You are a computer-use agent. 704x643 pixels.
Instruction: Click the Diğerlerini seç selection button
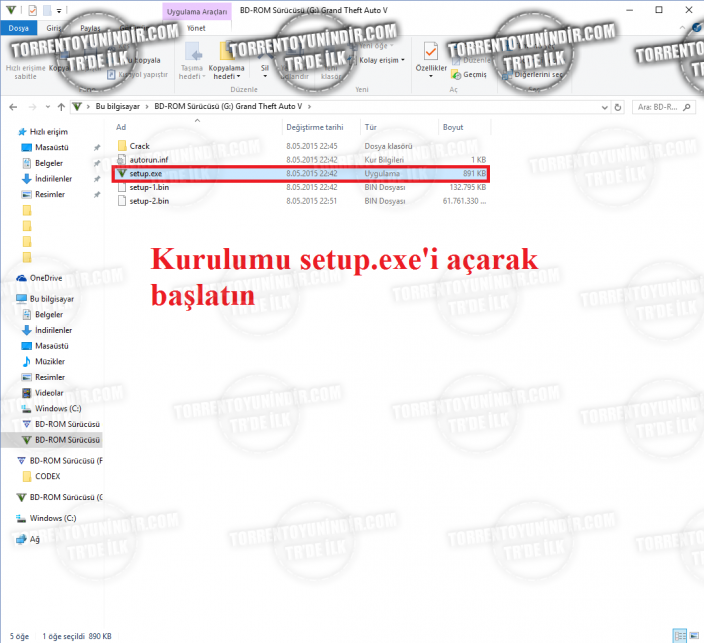533,75
